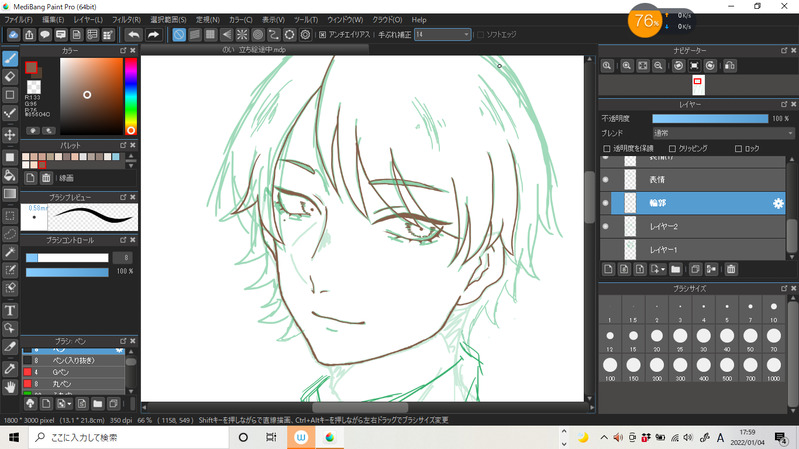Select the rectangular Select tool
Screen dimensions: 799x449
pos(10,216)
